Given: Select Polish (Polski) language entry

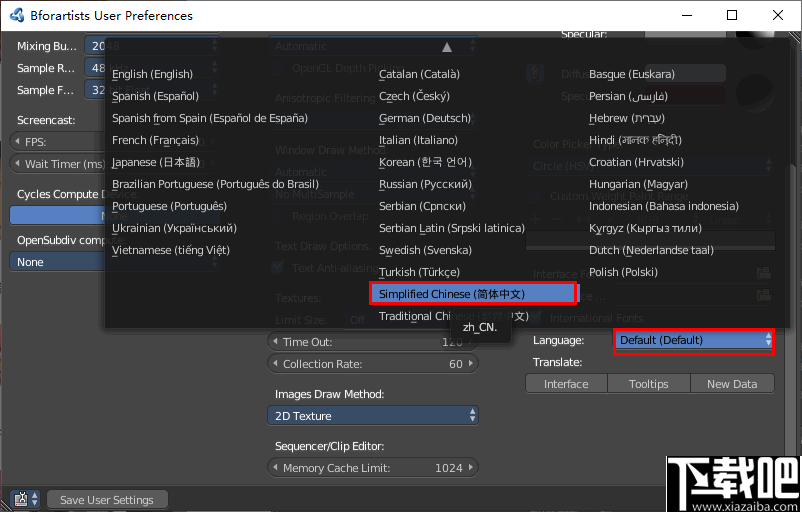Looking at the screenshot, I should [624, 272].
